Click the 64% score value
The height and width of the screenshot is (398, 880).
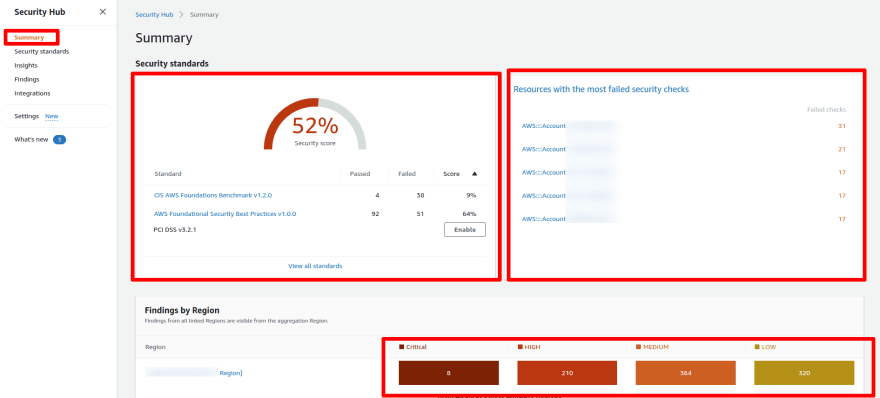469,214
